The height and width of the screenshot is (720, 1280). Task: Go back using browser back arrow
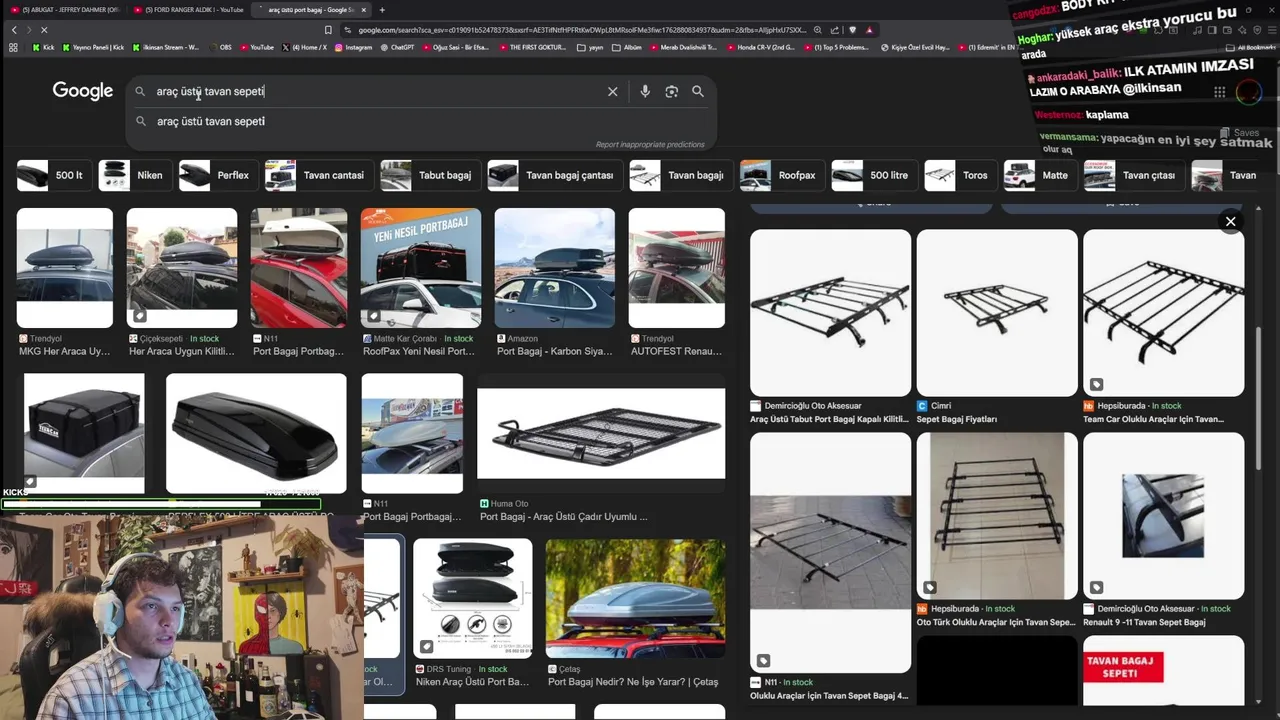click(x=14, y=30)
